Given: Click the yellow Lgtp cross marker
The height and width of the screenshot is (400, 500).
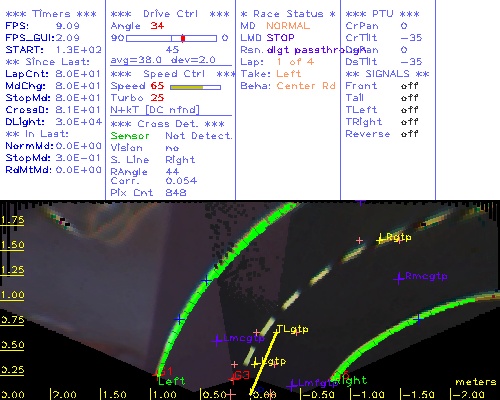Looking at the screenshot, I should pos(256,363).
